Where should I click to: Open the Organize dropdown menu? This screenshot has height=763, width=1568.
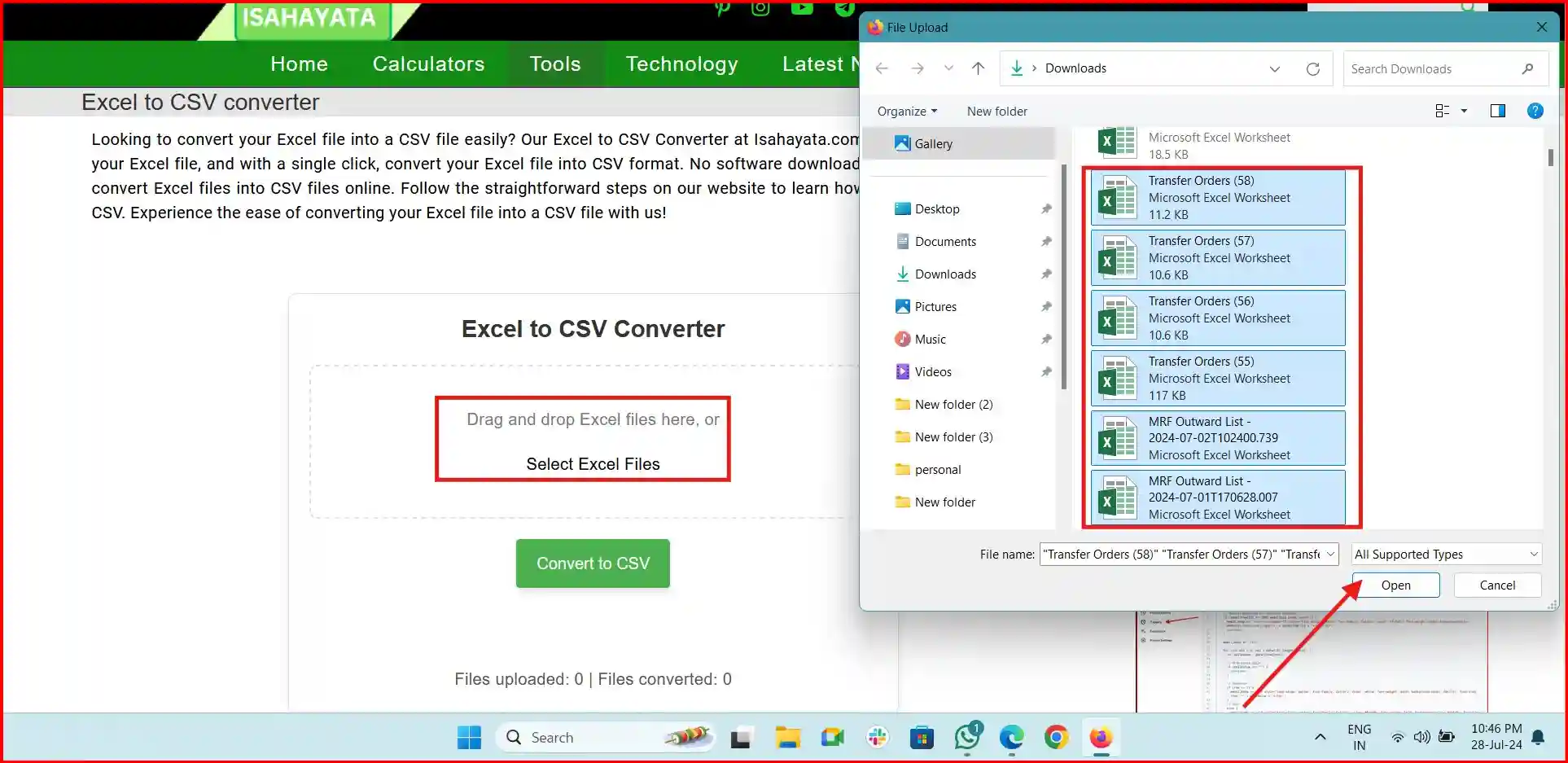(x=906, y=111)
